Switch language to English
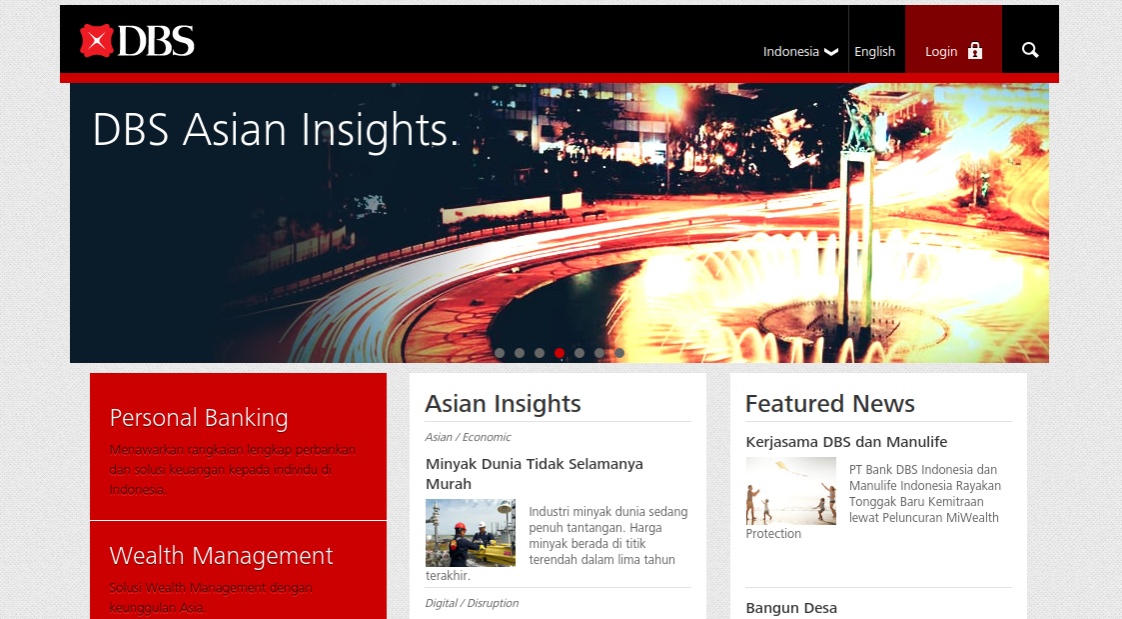The image size is (1122, 619). click(874, 52)
